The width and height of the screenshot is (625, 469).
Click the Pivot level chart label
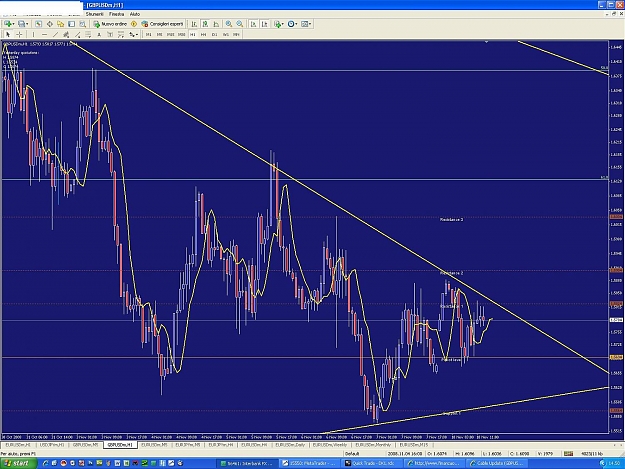coord(452,360)
